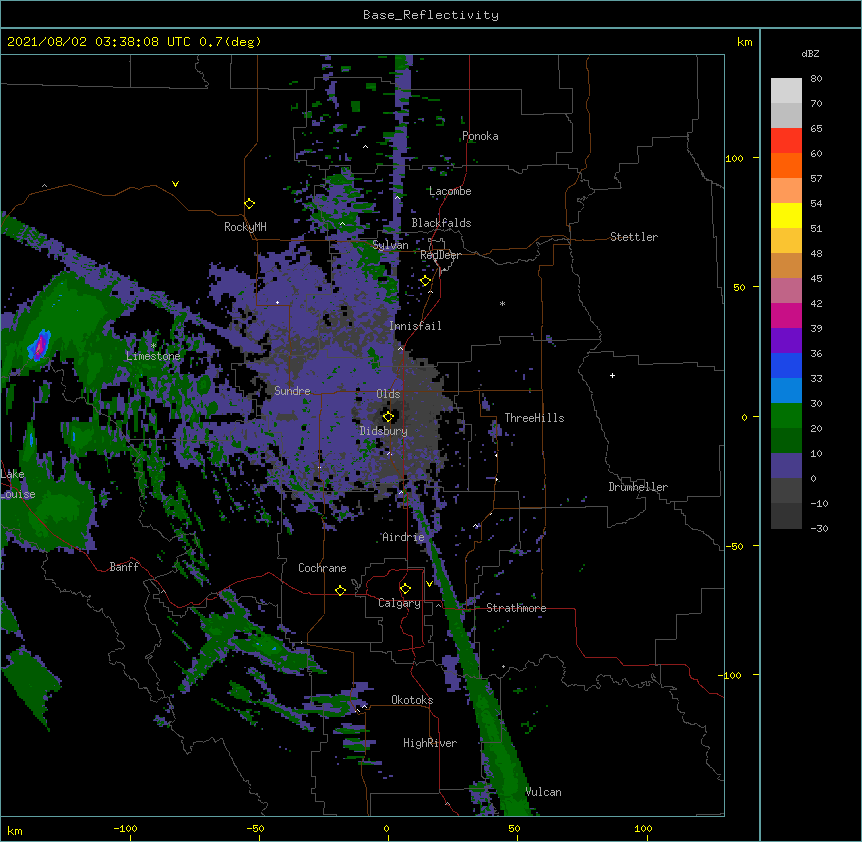The height and width of the screenshot is (842, 862).
Task: Click the Stettler city label
Action: click(634, 237)
